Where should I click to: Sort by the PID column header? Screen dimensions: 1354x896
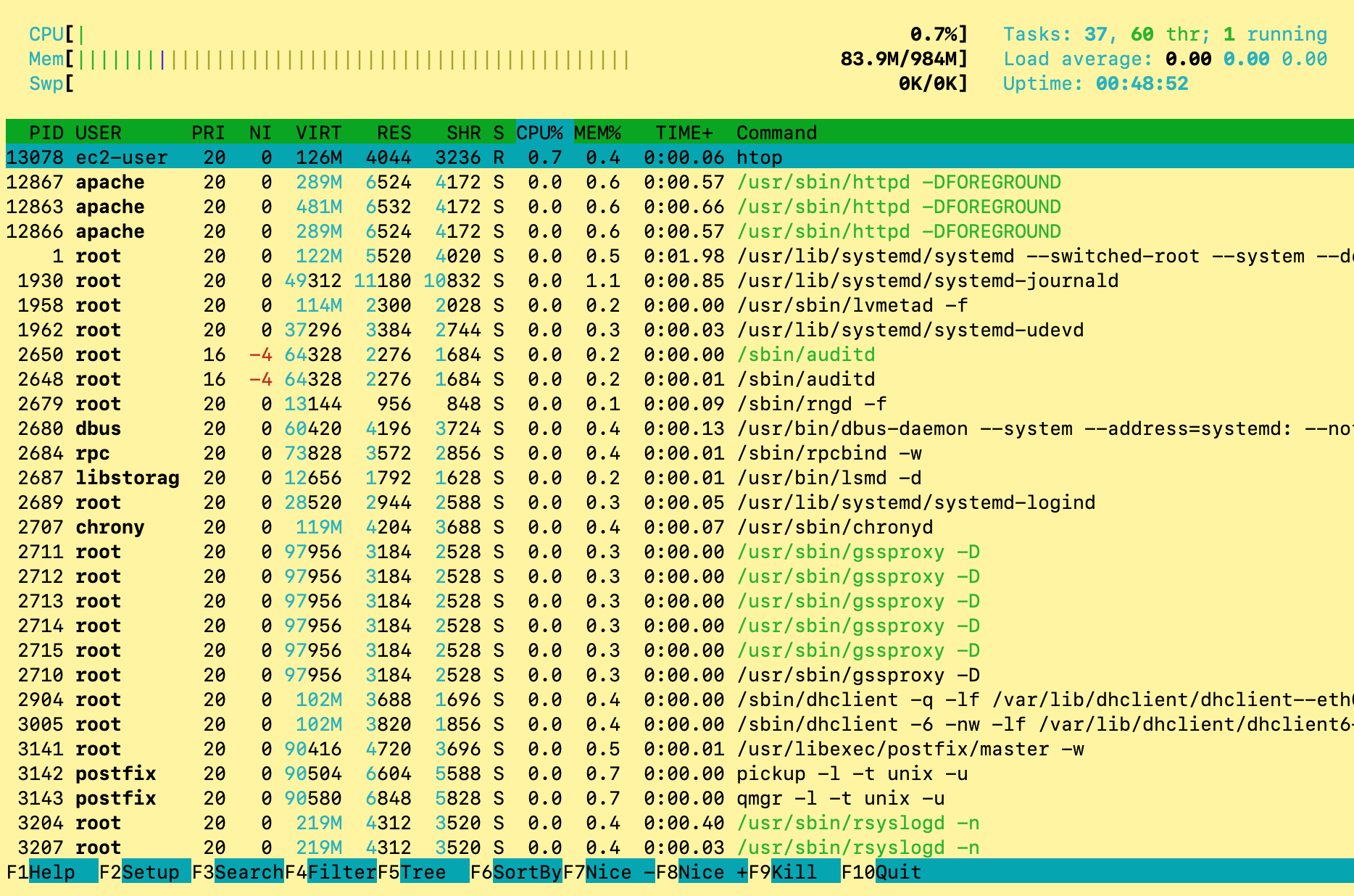[x=46, y=133]
